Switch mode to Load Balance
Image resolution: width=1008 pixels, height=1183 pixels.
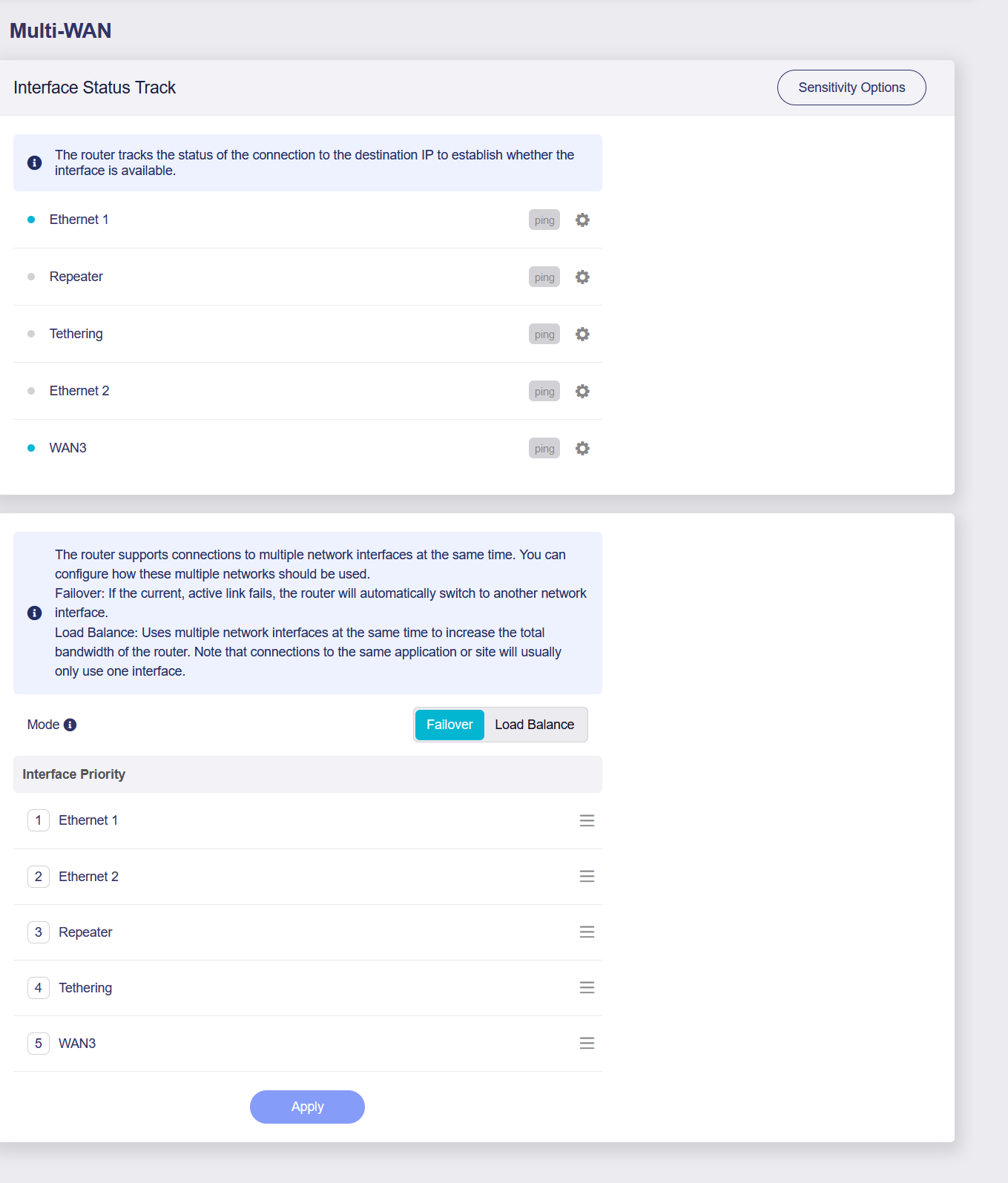click(534, 725)
